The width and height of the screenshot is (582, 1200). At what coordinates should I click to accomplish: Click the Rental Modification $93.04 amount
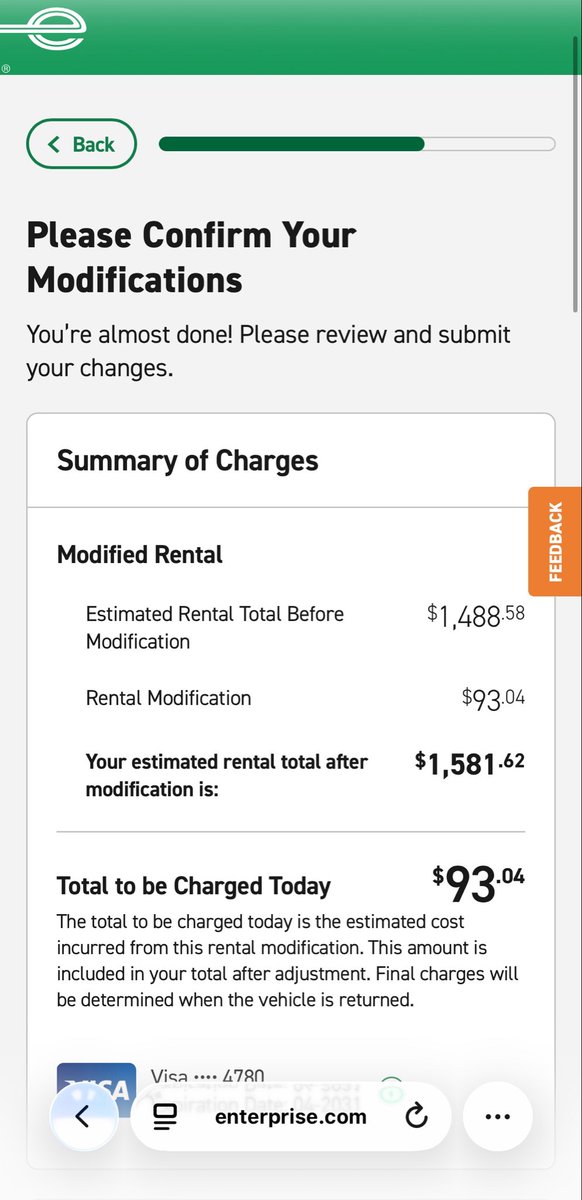coord(493,698)
